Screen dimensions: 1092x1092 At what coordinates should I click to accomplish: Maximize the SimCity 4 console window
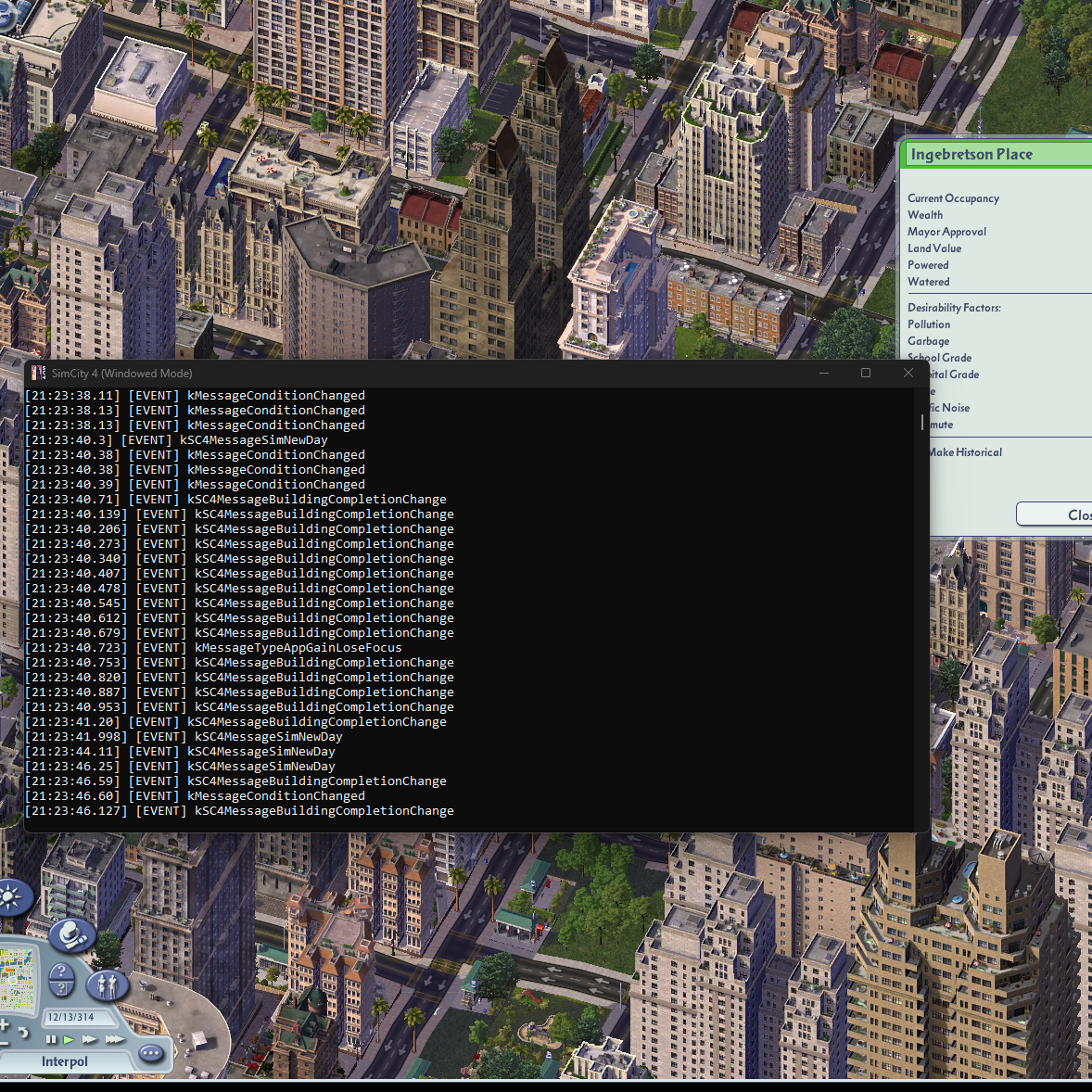865,372
